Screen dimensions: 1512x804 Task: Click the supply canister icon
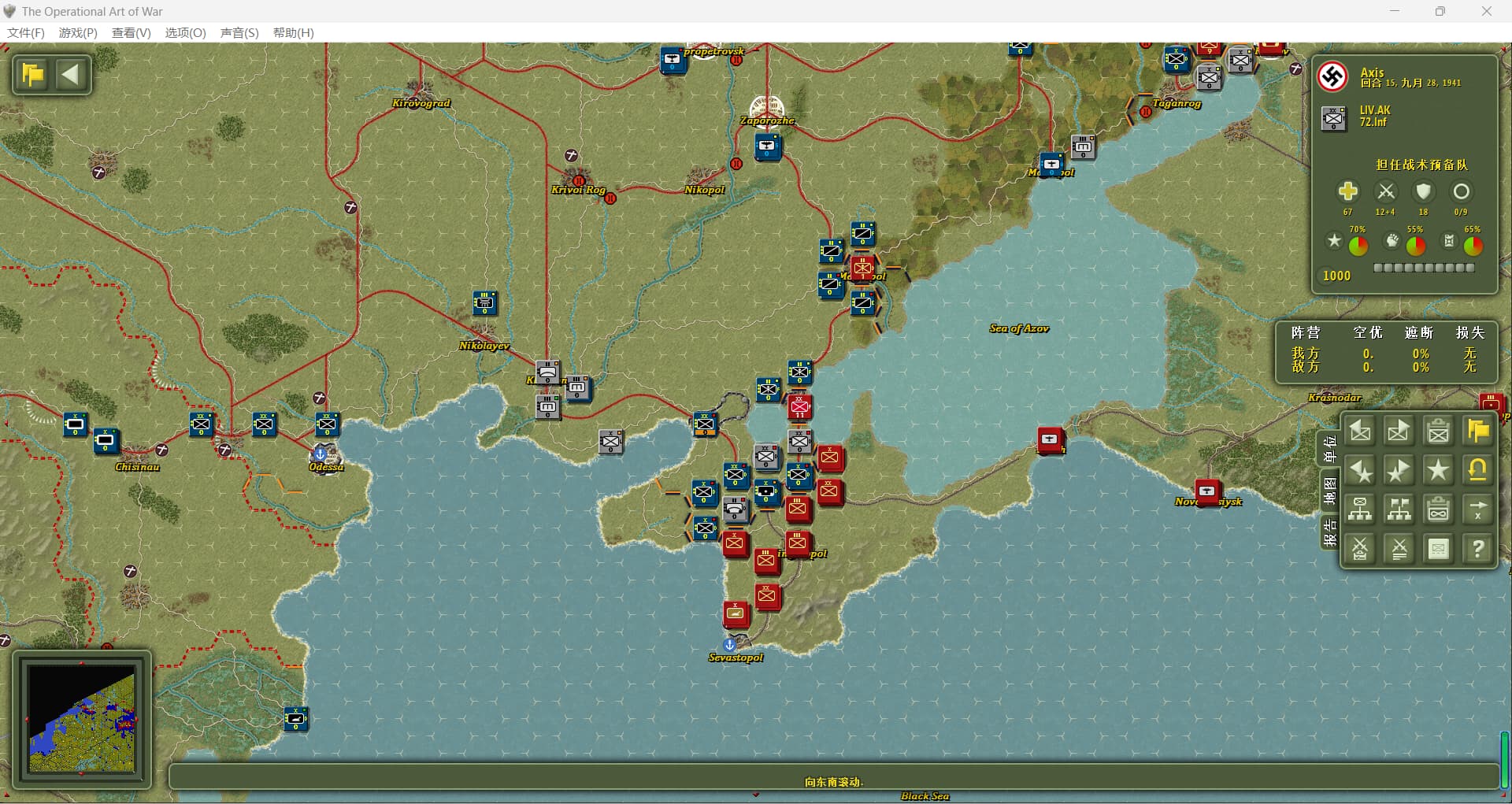[1450, 240]
